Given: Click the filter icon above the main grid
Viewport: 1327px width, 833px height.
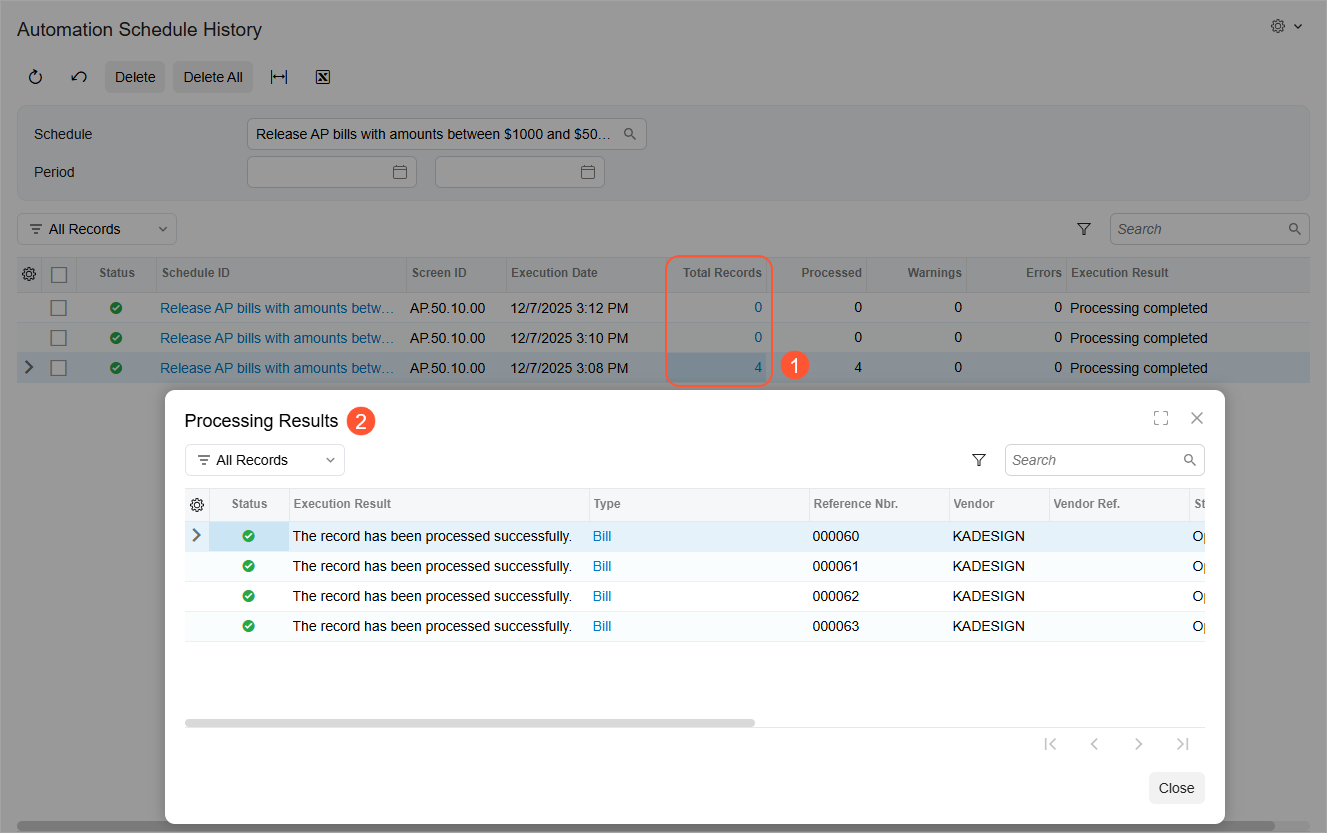Looking at the screenshot, I should click(1084, 229).
